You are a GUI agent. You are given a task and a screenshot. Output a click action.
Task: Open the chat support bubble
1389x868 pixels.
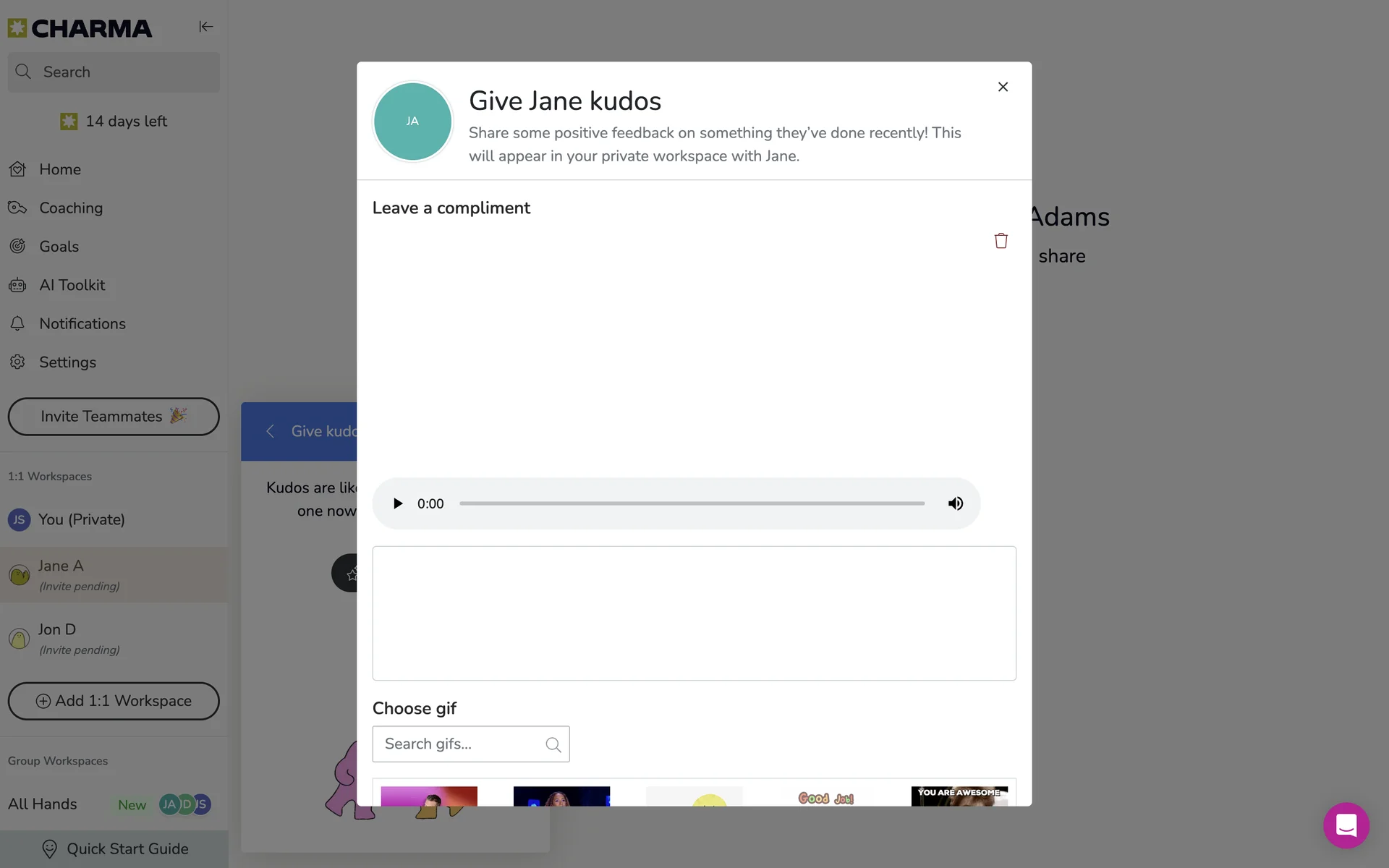(x=1346, y=825)
